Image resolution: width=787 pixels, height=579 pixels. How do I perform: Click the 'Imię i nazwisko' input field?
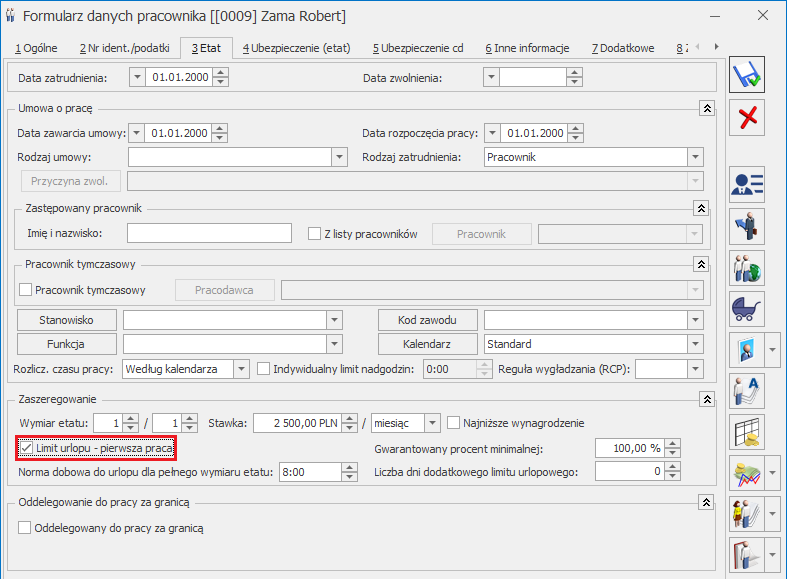tap(209, 233)
